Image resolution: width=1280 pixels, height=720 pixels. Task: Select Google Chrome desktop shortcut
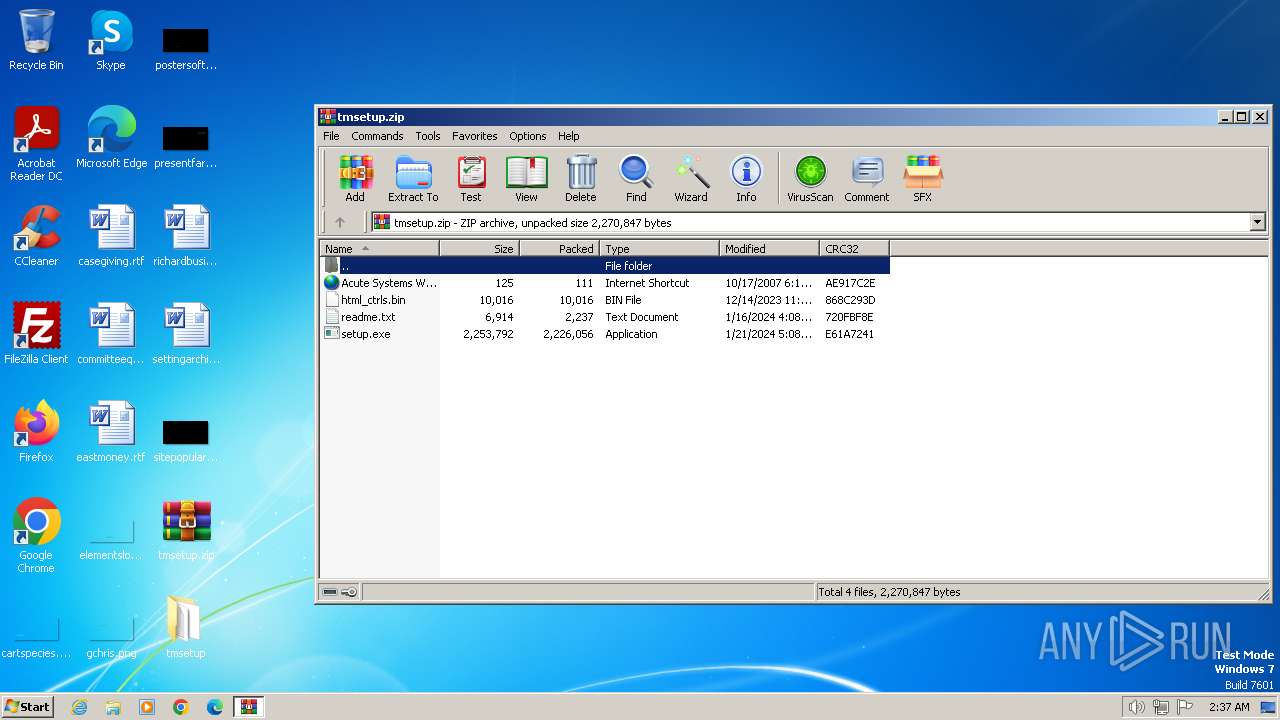[x=36, y=536]
